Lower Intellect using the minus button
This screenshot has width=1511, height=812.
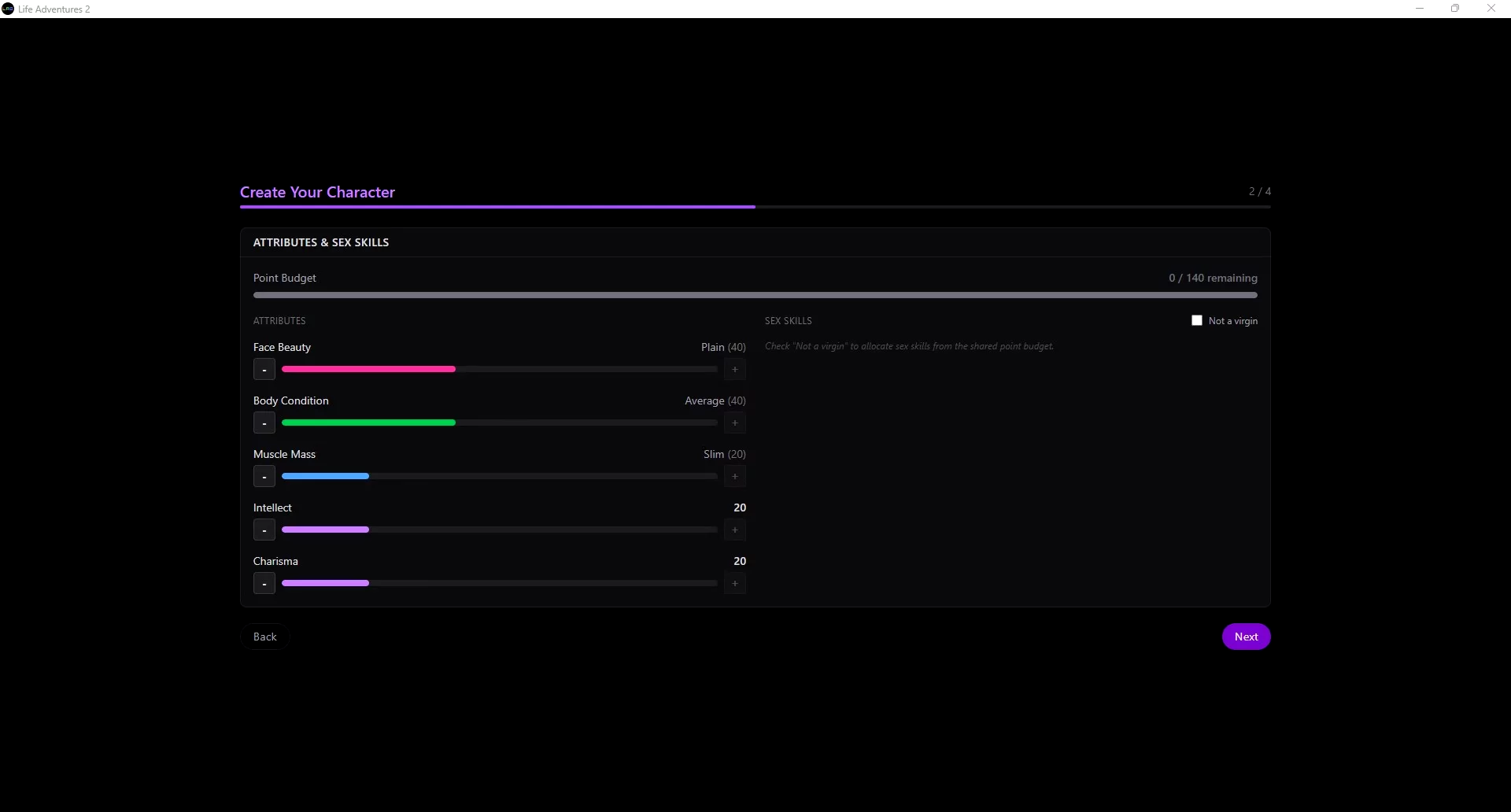point(264,530)
